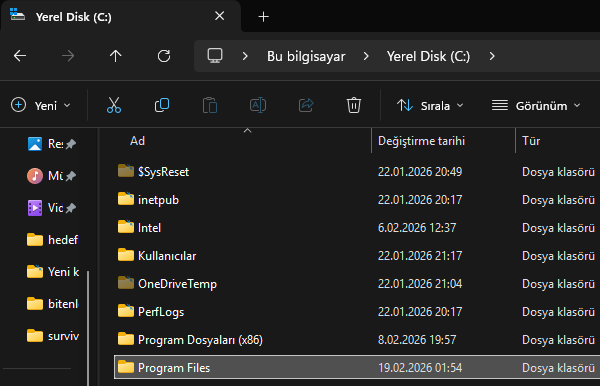The height and width of the screenshot is (386, 600).
Task: Click the Program Files name text
Action: click(174, 368)
